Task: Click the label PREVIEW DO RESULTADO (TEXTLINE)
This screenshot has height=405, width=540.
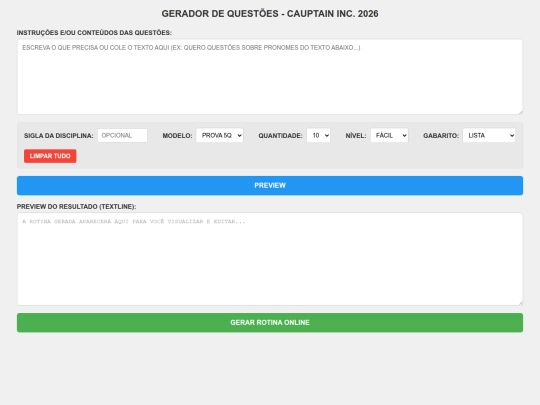Action: pyautogui.click(x=76, y=207)
